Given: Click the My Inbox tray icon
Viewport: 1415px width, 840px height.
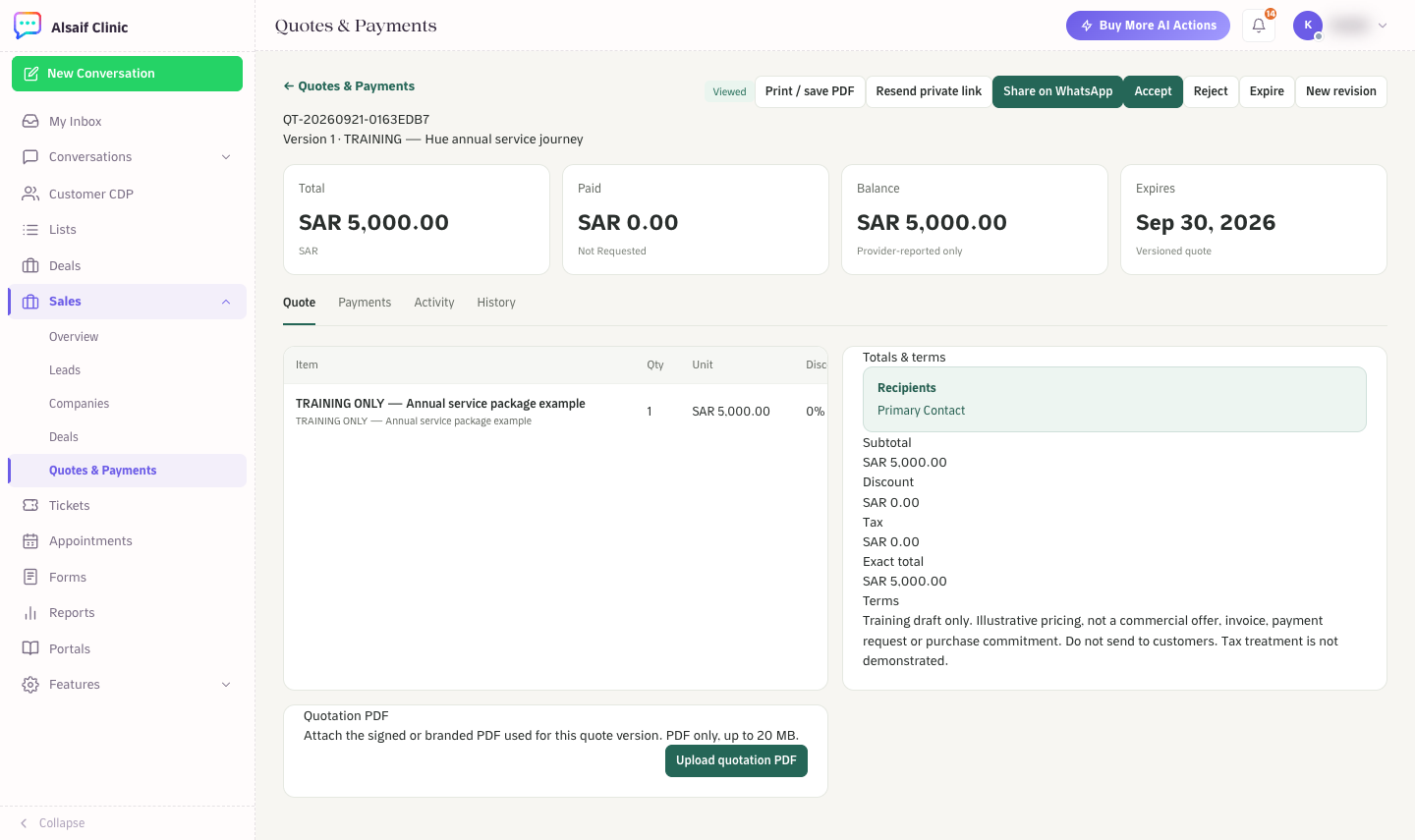Looking at the screenshot, I should coord(30,121).
